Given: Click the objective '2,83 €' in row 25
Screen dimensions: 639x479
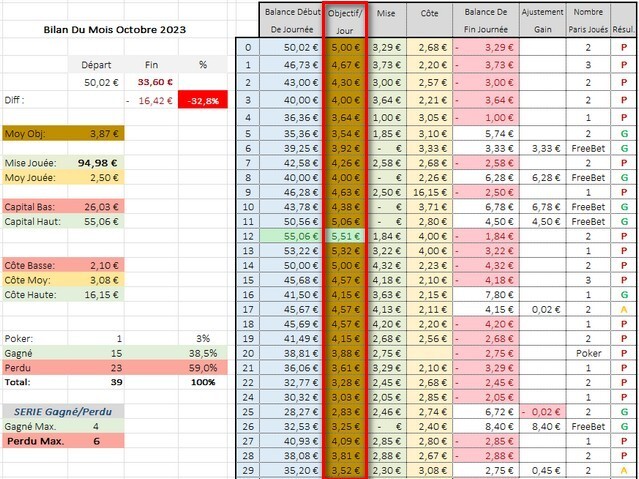Looking at the screenshot, I should pyautogui.click(x=345, y=412).
